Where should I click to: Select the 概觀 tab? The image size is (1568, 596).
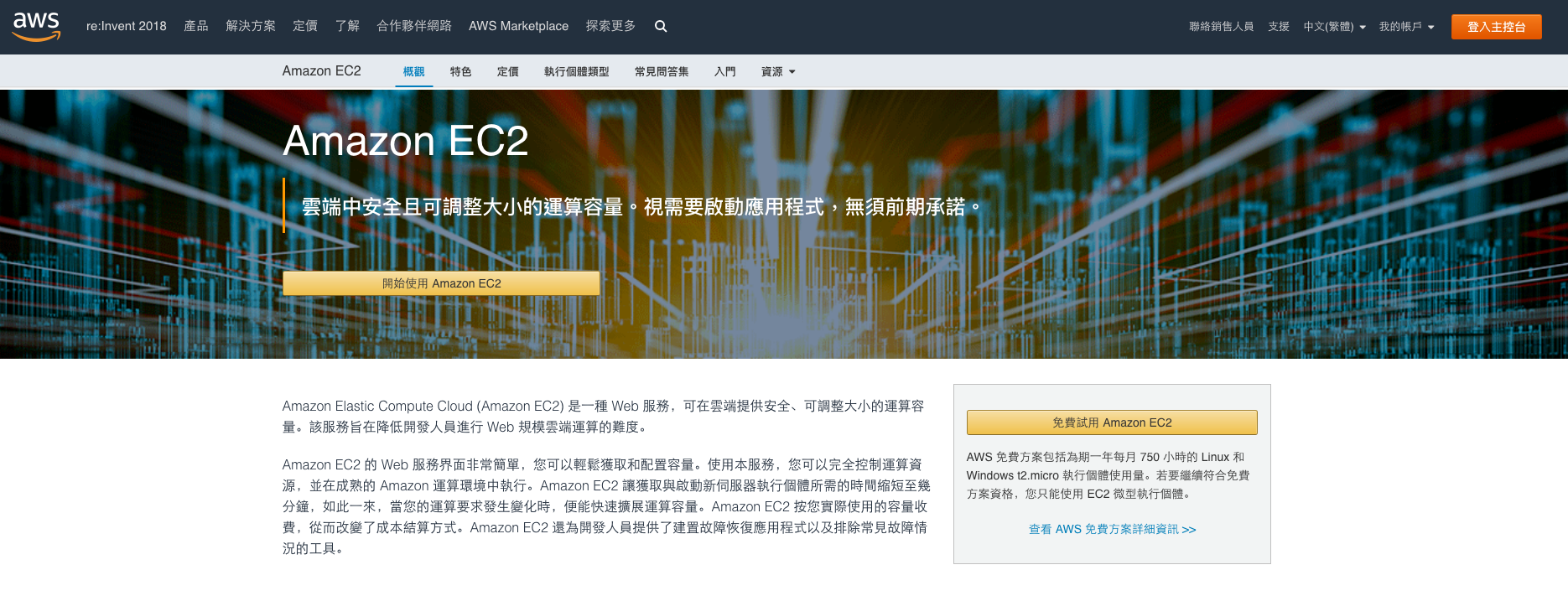click(414, 72)
